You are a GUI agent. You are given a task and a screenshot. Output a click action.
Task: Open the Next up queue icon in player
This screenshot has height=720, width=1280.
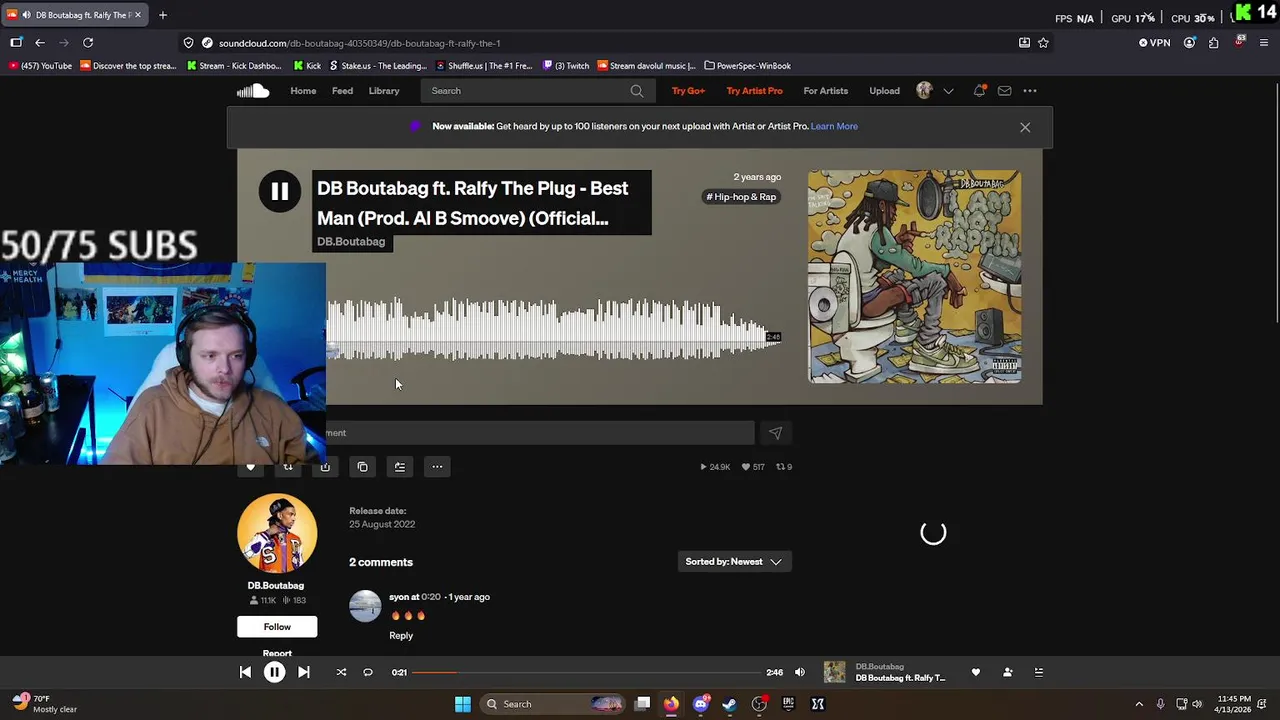point(1038,673)
